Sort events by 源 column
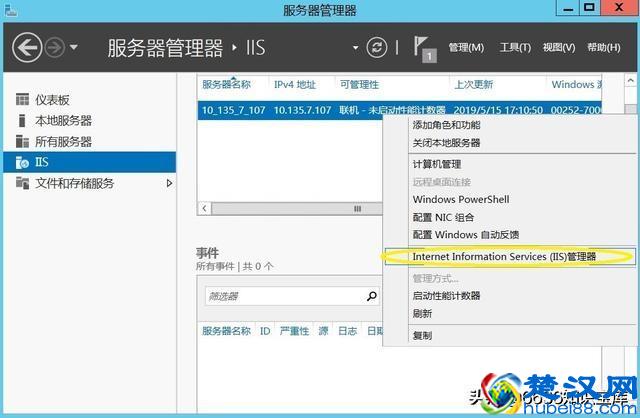The width and height of the screenshot is (640, 418). [x=323, y=331]
